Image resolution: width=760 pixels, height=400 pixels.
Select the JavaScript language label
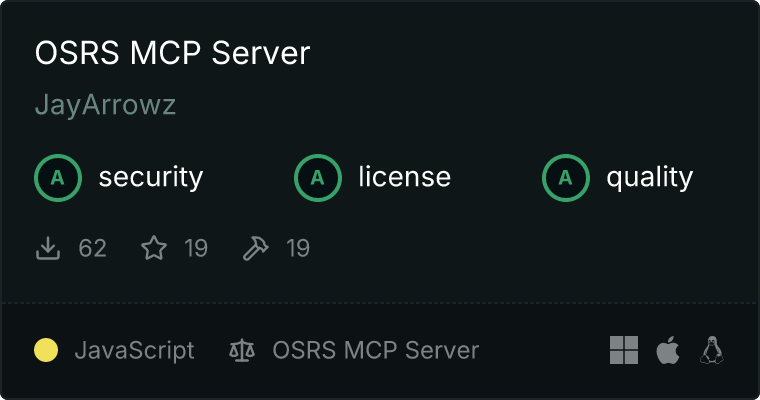[x=134, y=351]
